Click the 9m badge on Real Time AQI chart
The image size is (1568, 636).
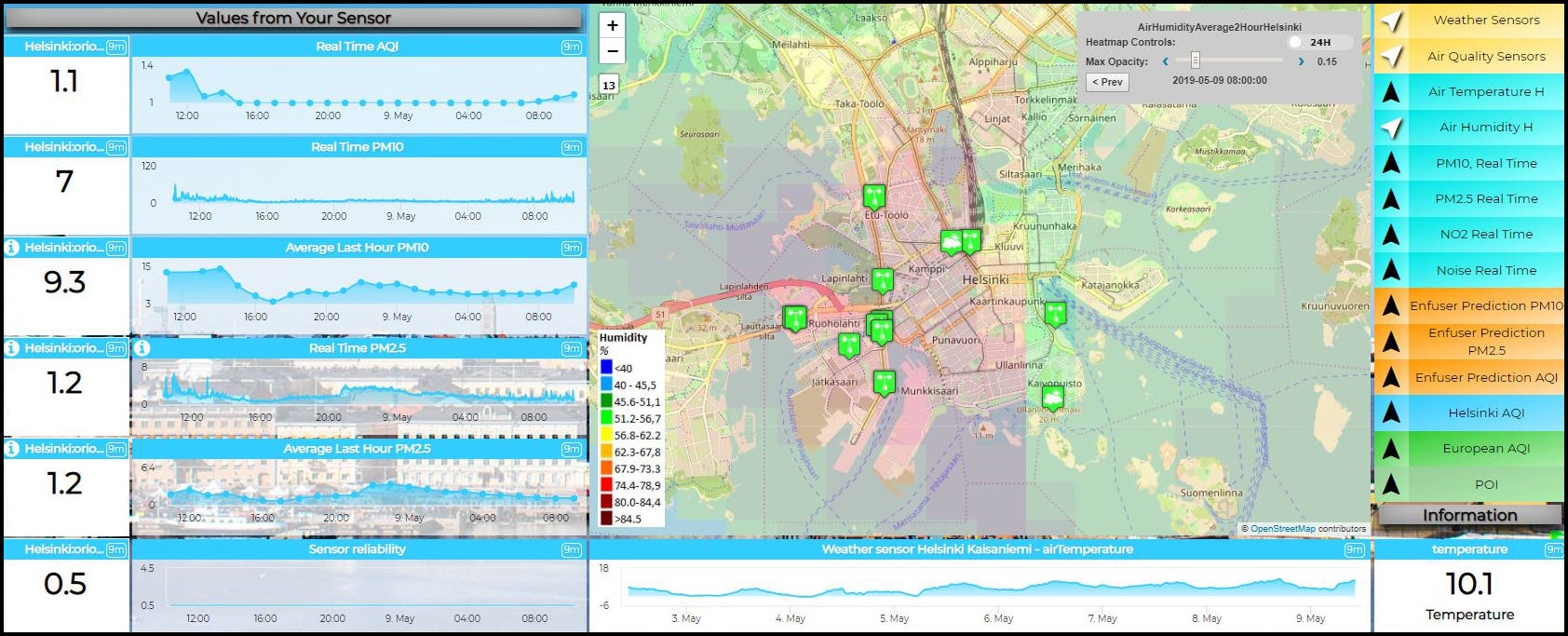click(x=572, y=47)
